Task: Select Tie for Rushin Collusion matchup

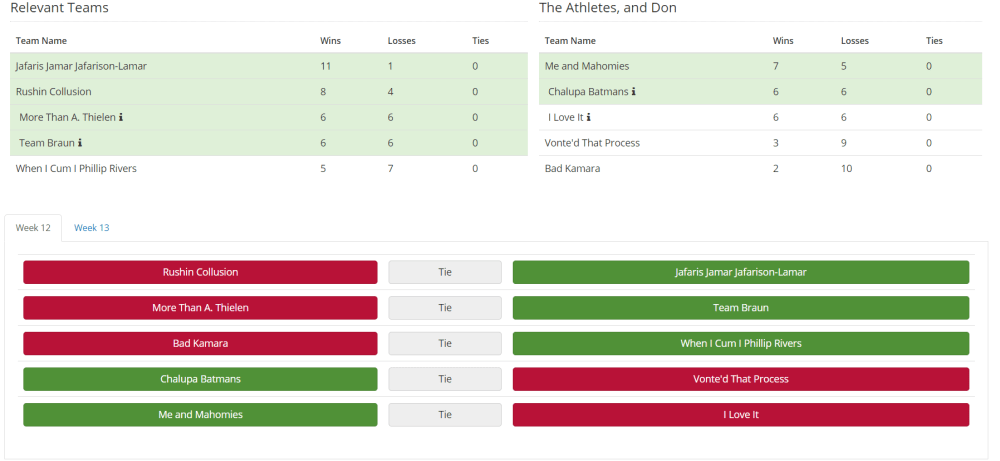Action: coord(445,272)
